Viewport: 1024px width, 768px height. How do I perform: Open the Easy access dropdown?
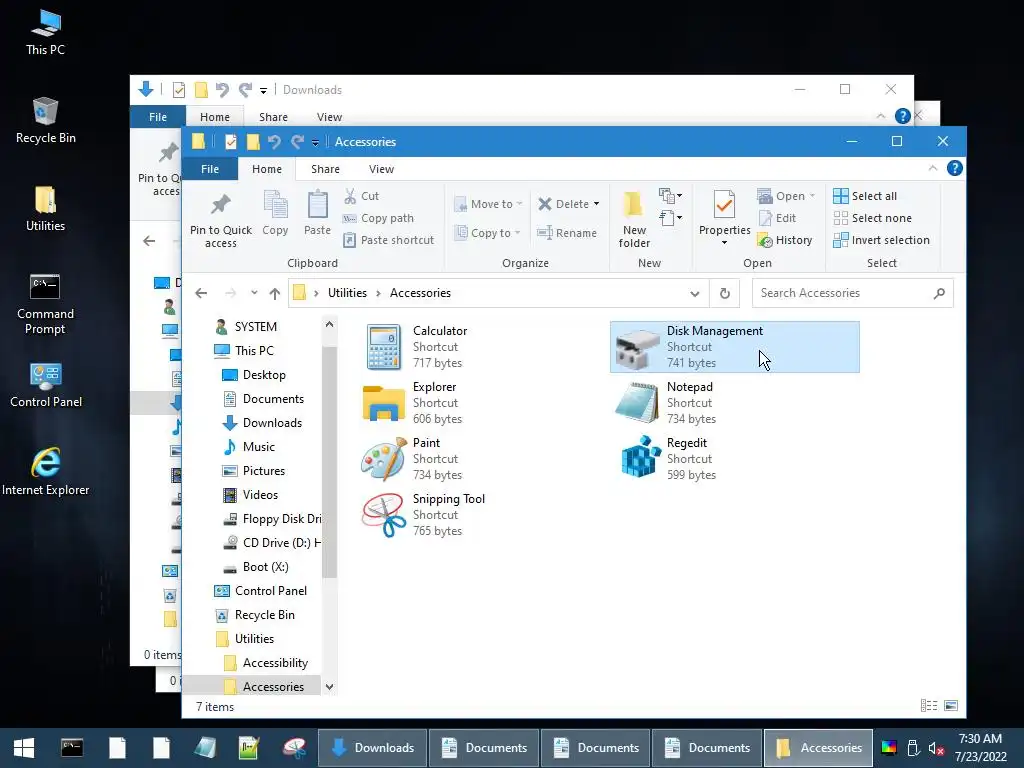pos(671,217)
